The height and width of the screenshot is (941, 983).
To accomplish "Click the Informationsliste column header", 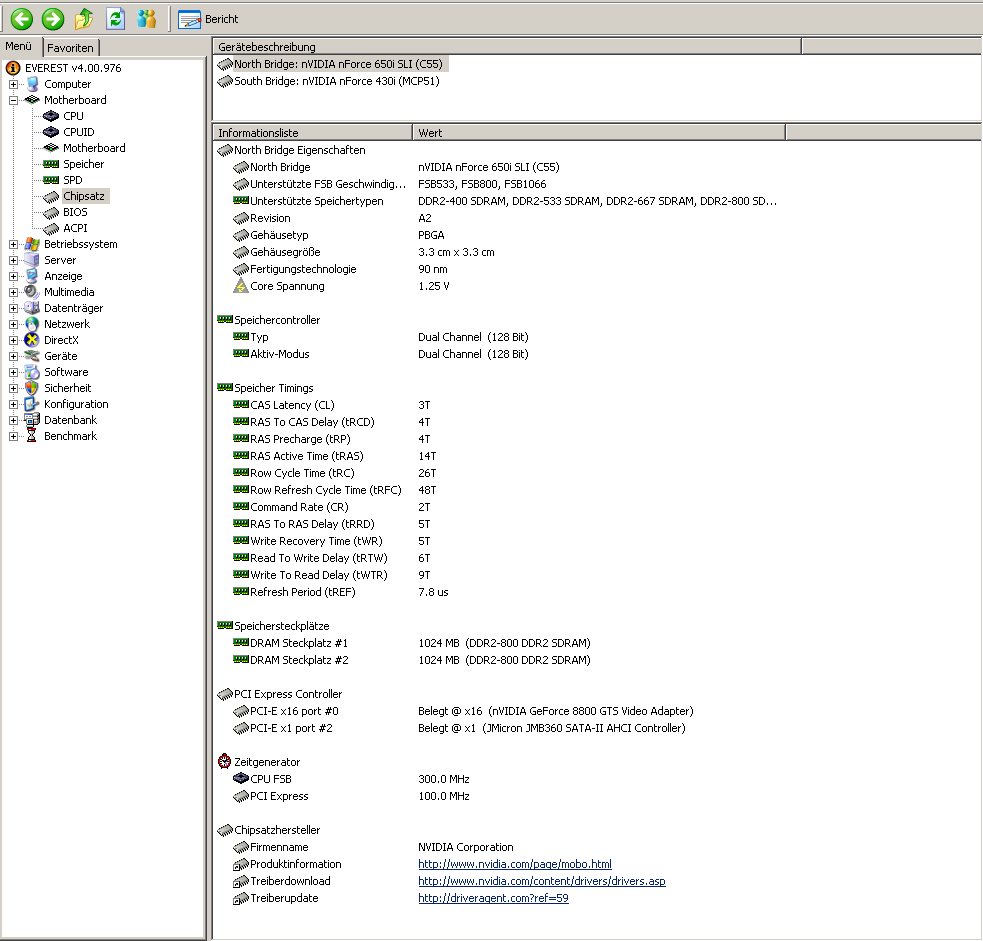I will [x=313, y=133].
